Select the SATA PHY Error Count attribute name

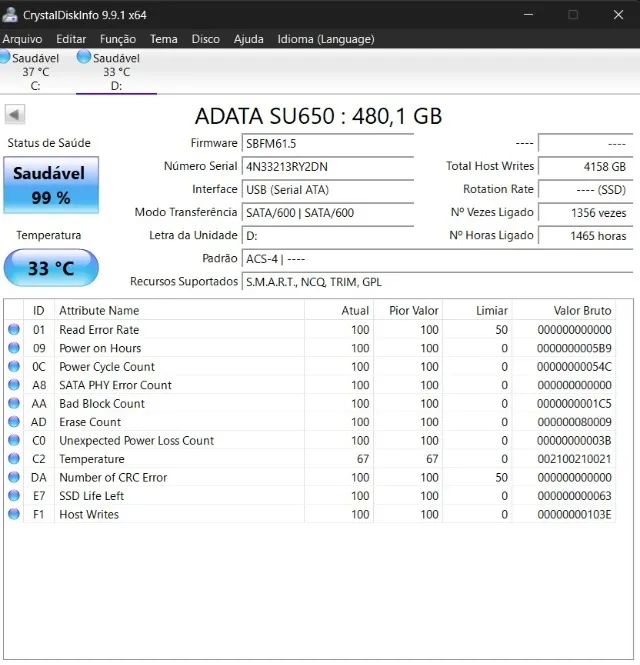click(115, 385)
